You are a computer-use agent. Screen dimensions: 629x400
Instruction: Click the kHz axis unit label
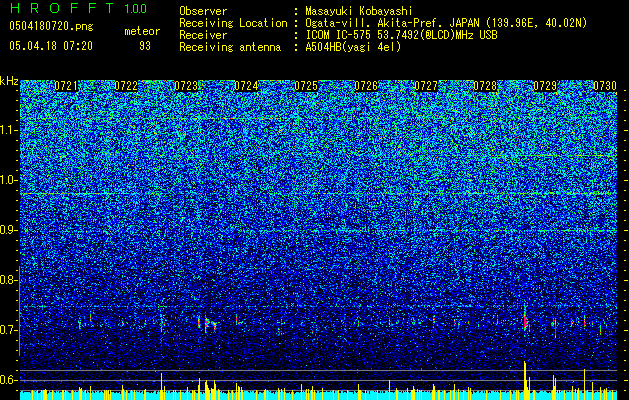[9, 81]
